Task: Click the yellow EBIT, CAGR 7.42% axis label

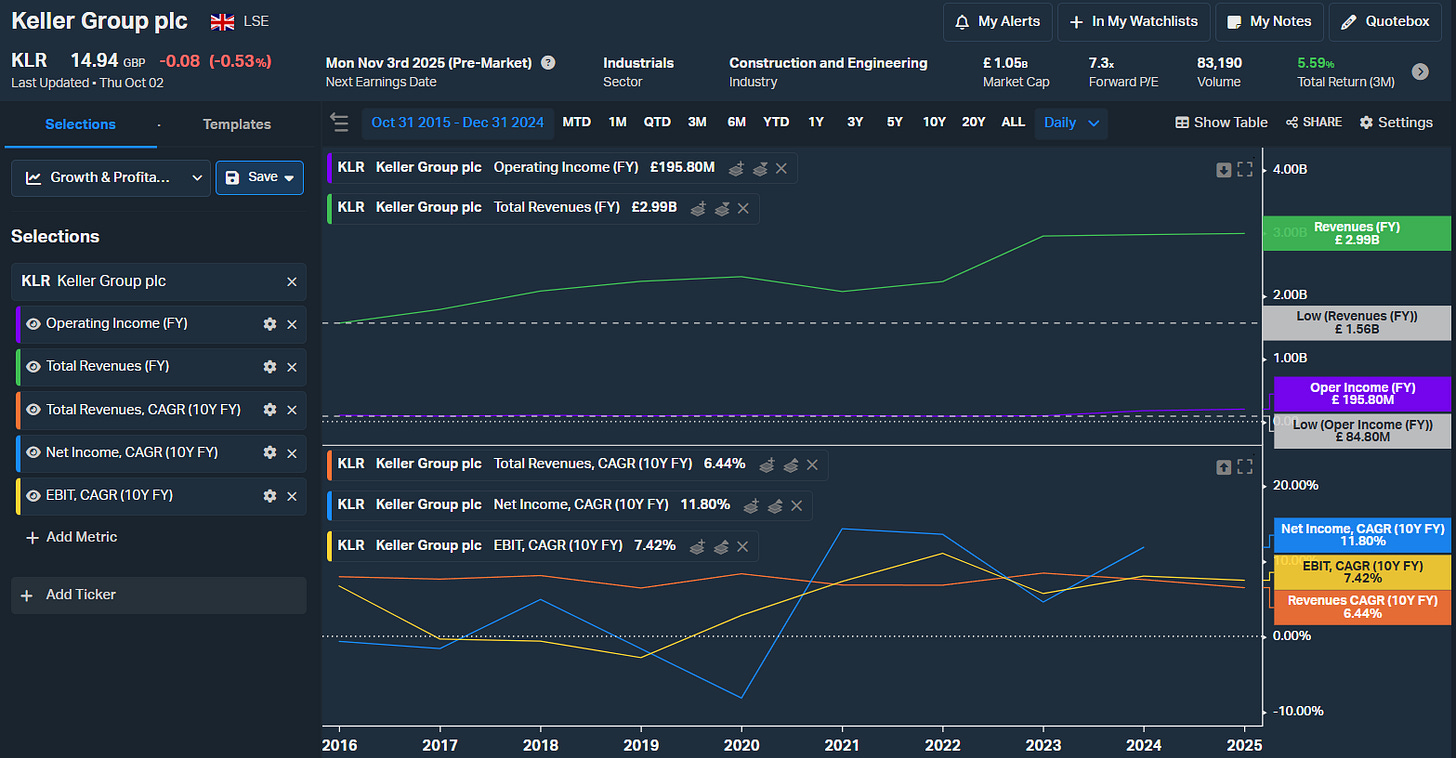Action: (x=1362, y=572)
